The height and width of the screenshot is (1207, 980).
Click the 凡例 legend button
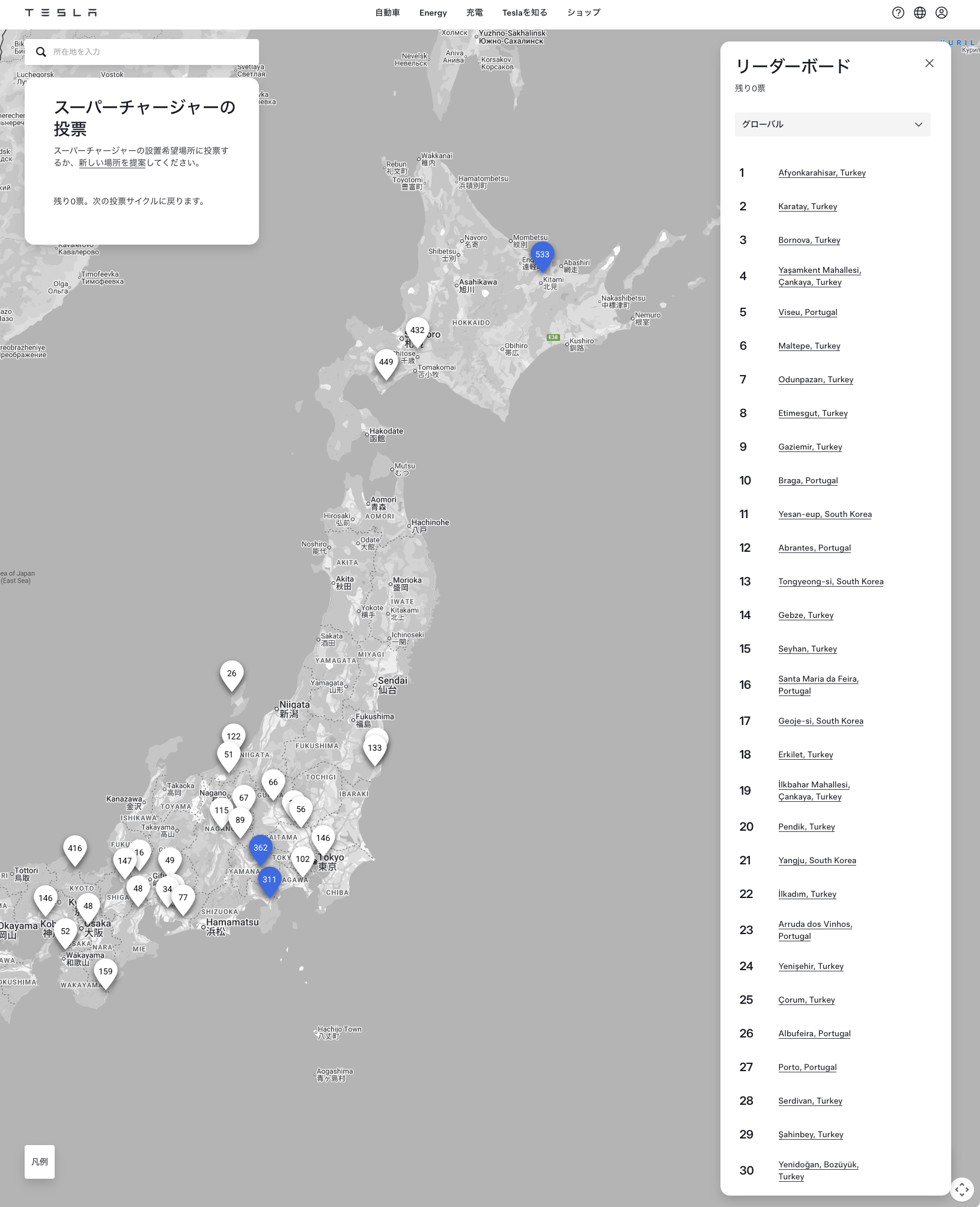[40, 1161]
